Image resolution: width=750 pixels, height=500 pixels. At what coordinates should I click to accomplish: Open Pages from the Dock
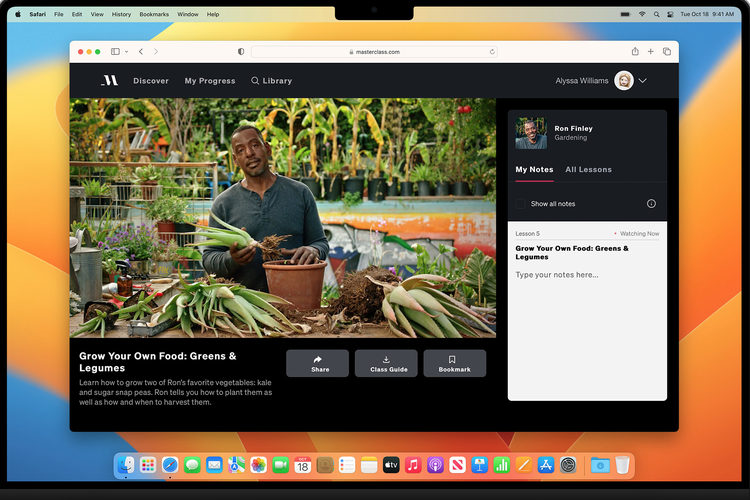524,465
